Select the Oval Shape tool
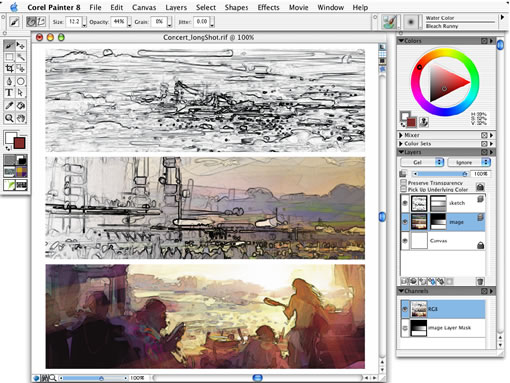 21,81
